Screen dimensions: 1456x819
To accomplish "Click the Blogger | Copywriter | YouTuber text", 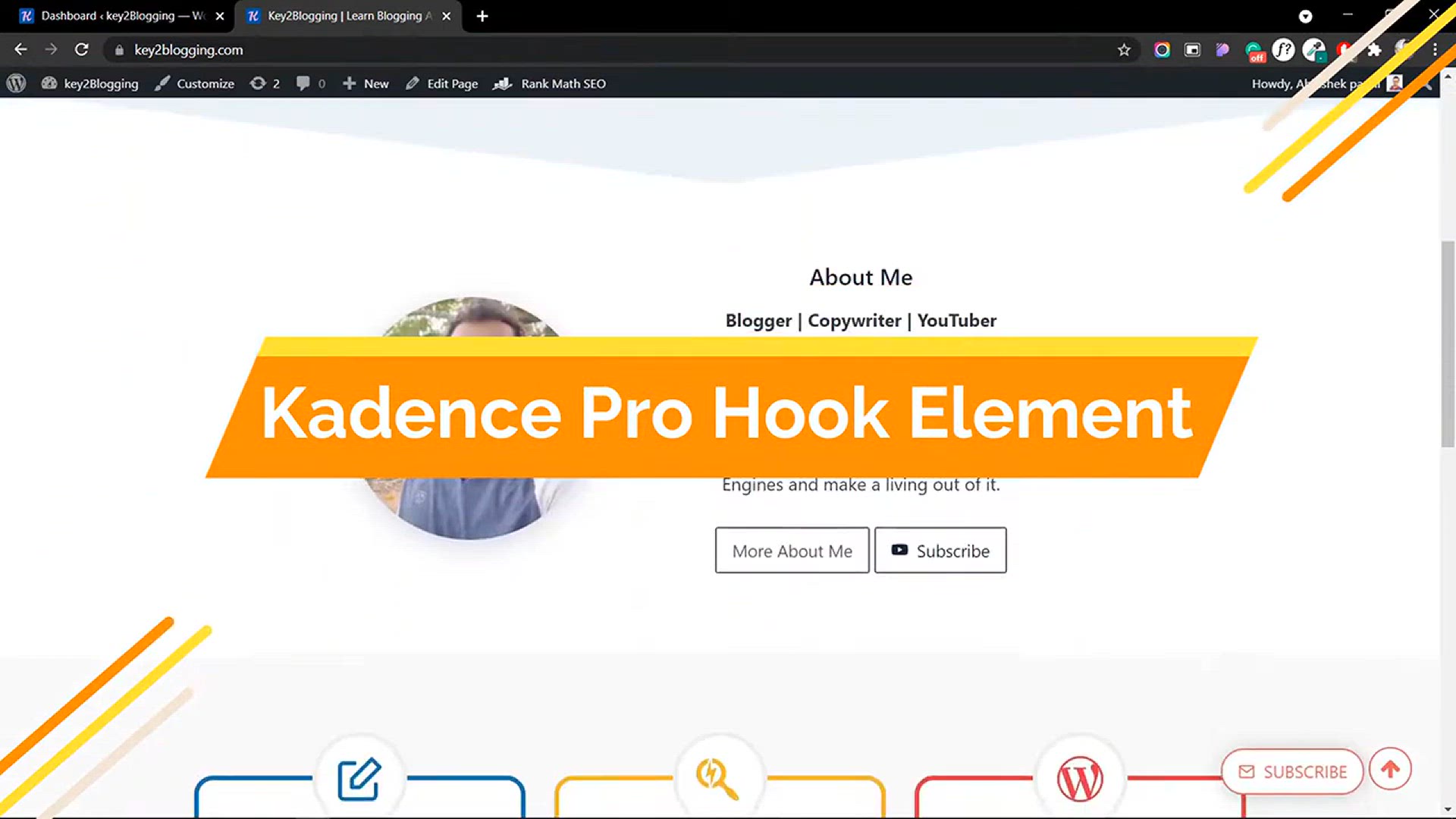I will (861, 321).
